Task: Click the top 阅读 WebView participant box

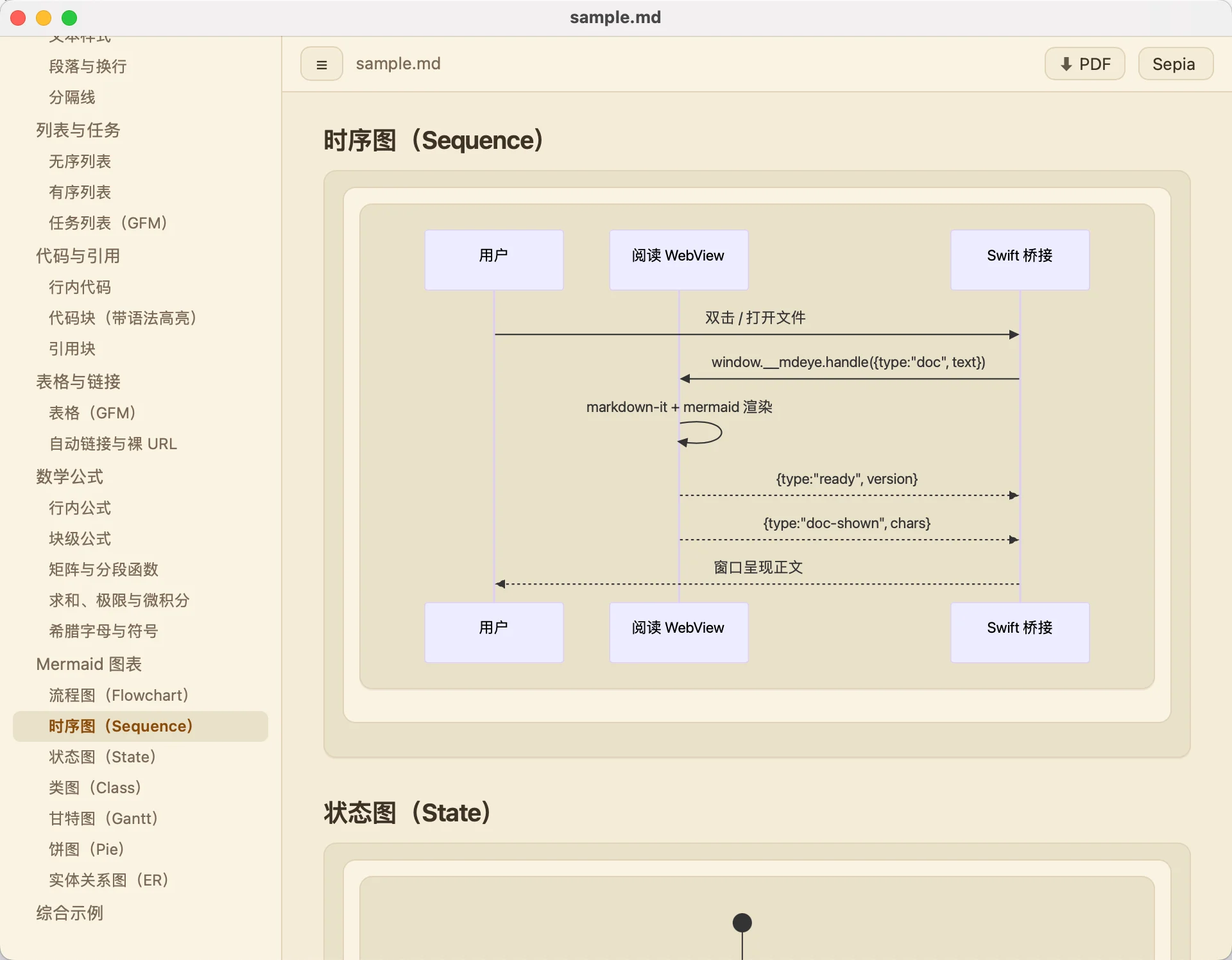Action: [x=679, y=260]
